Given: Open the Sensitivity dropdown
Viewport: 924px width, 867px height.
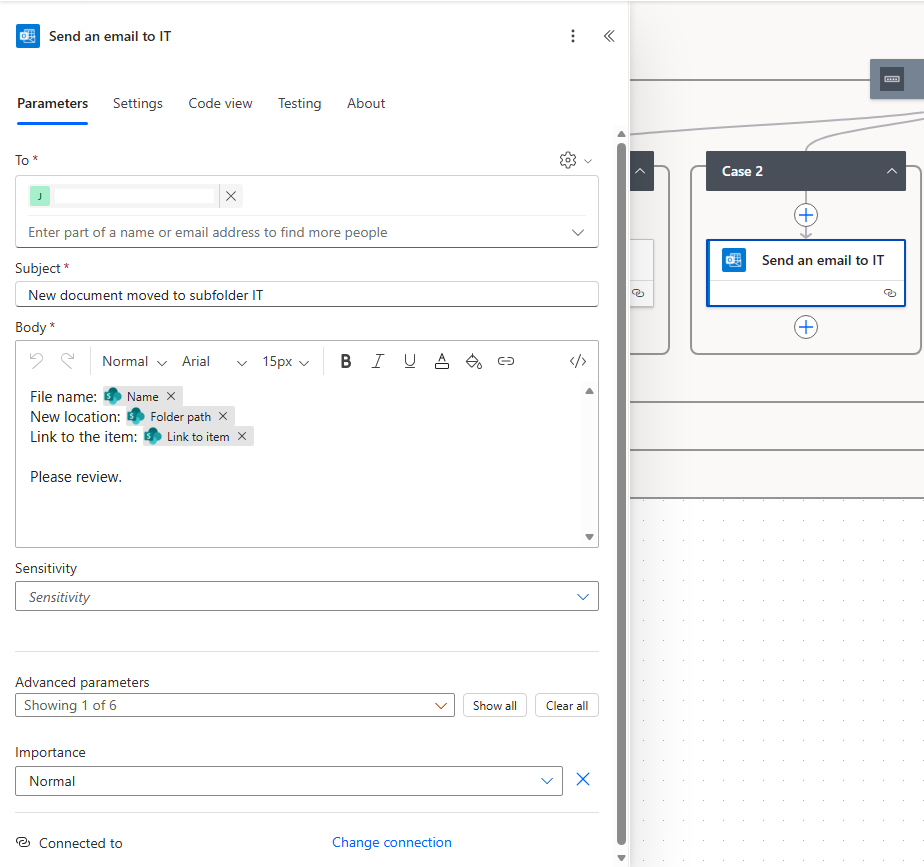Looking at the screenshot, I should pos(306,596).
